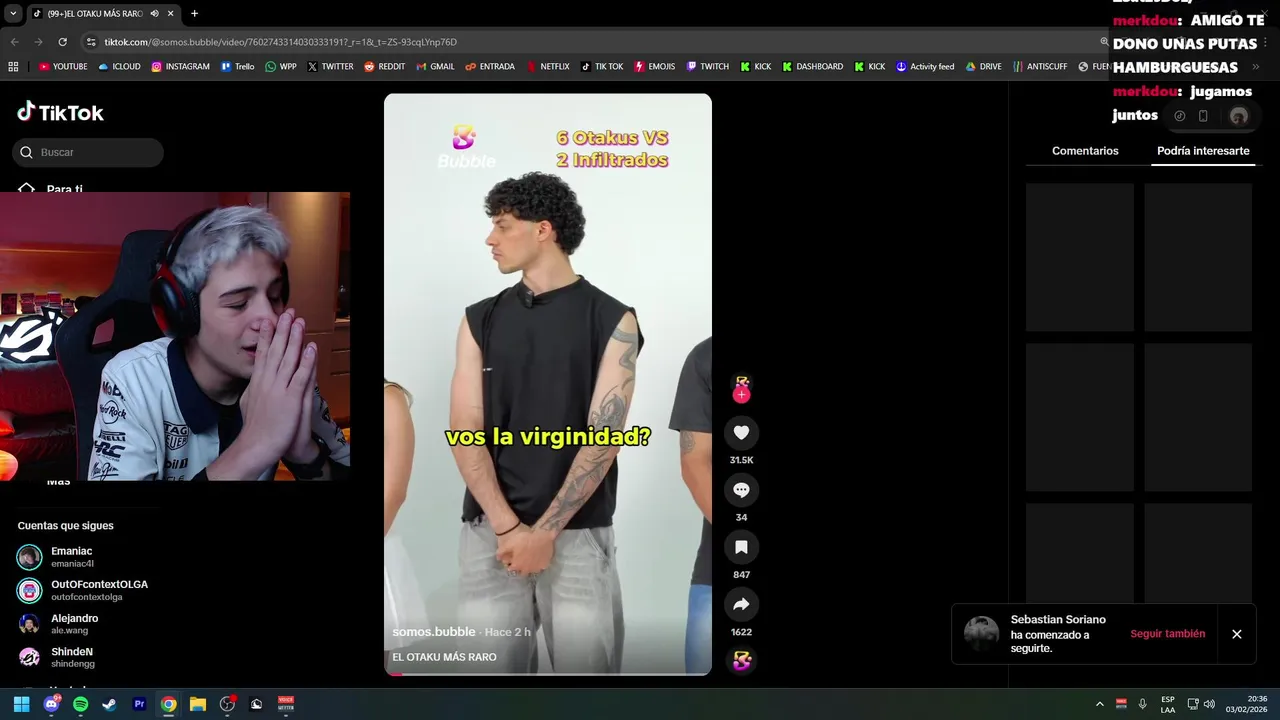Click the phone app icon beside the avatar
Viewport: 1280px width, 720px height.
(1203, 116)
